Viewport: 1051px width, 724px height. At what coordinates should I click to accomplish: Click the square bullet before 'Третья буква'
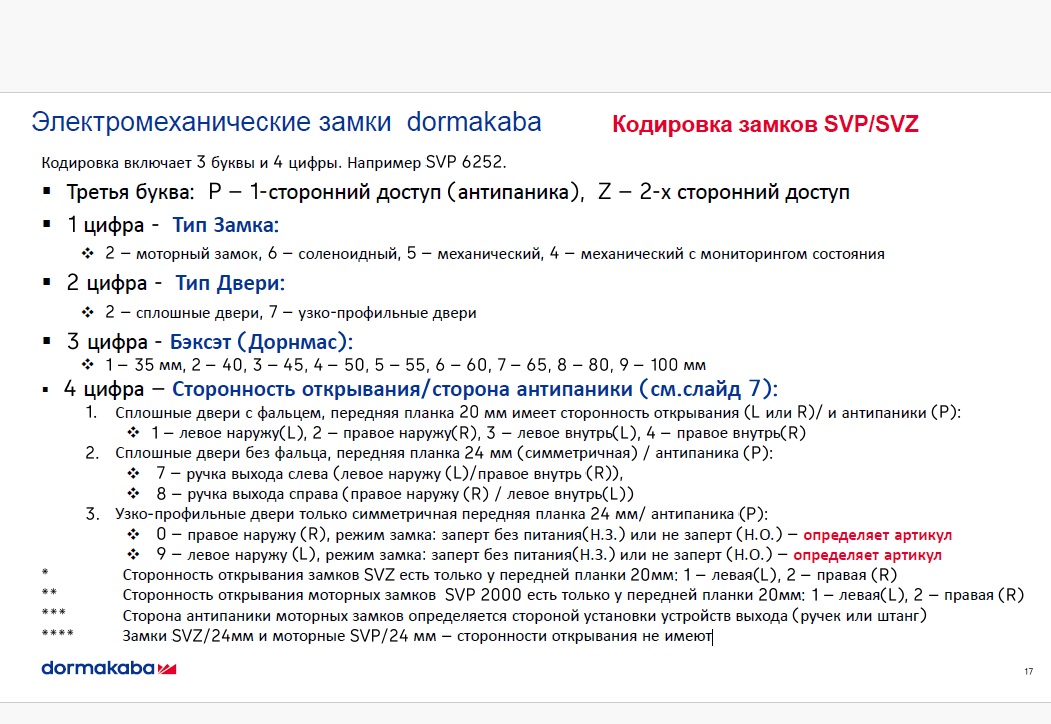click(47, 192)
